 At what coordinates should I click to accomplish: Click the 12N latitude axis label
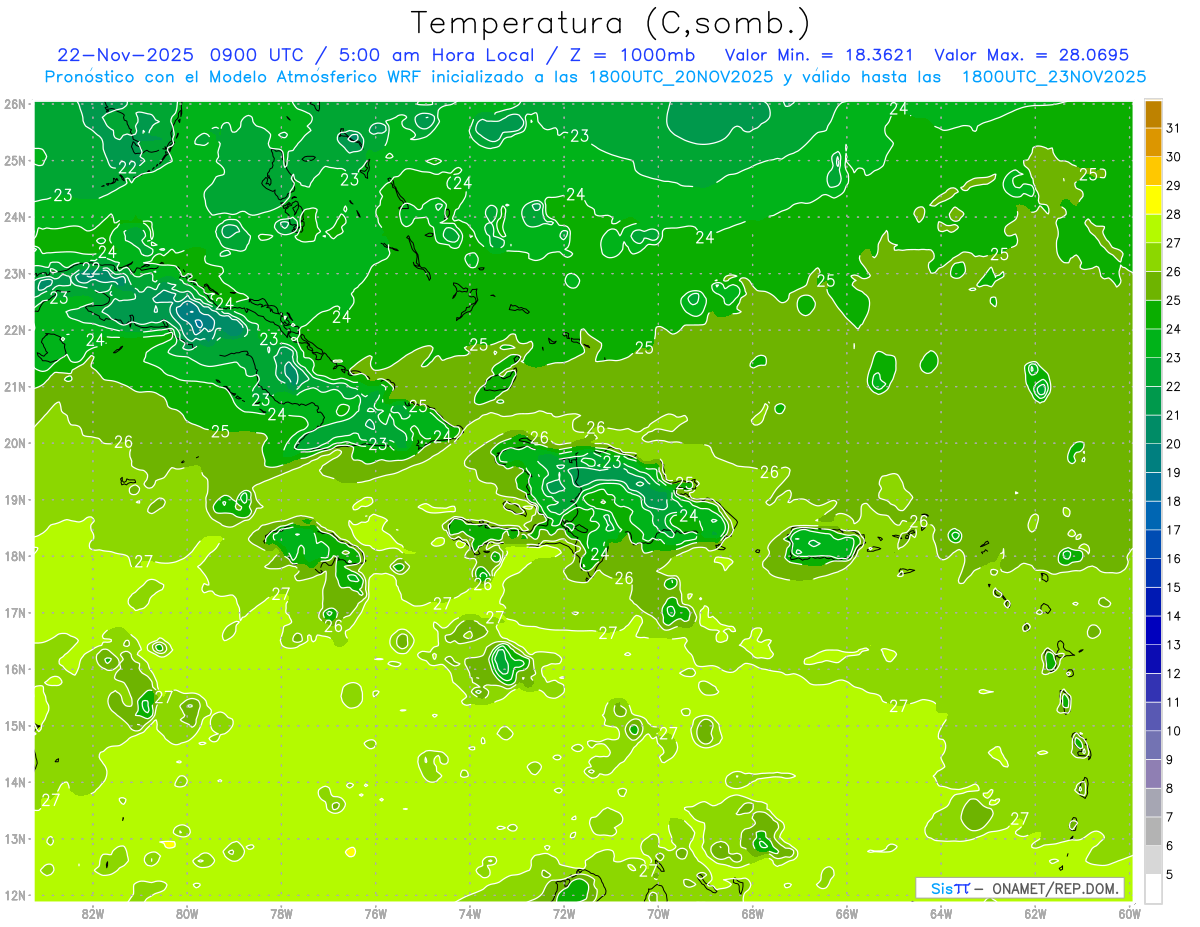click(16, 895)
